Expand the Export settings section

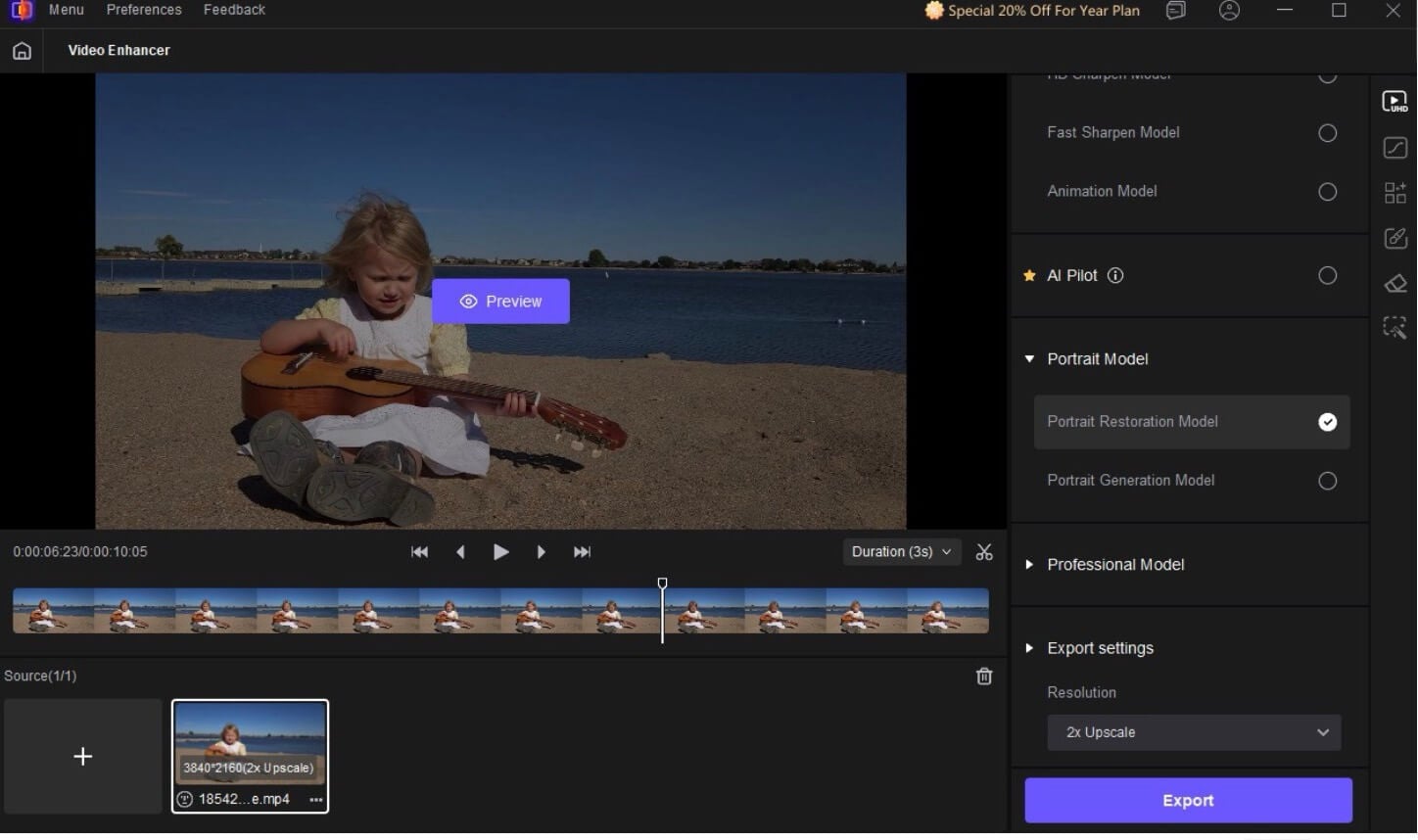click(1029, 648)
